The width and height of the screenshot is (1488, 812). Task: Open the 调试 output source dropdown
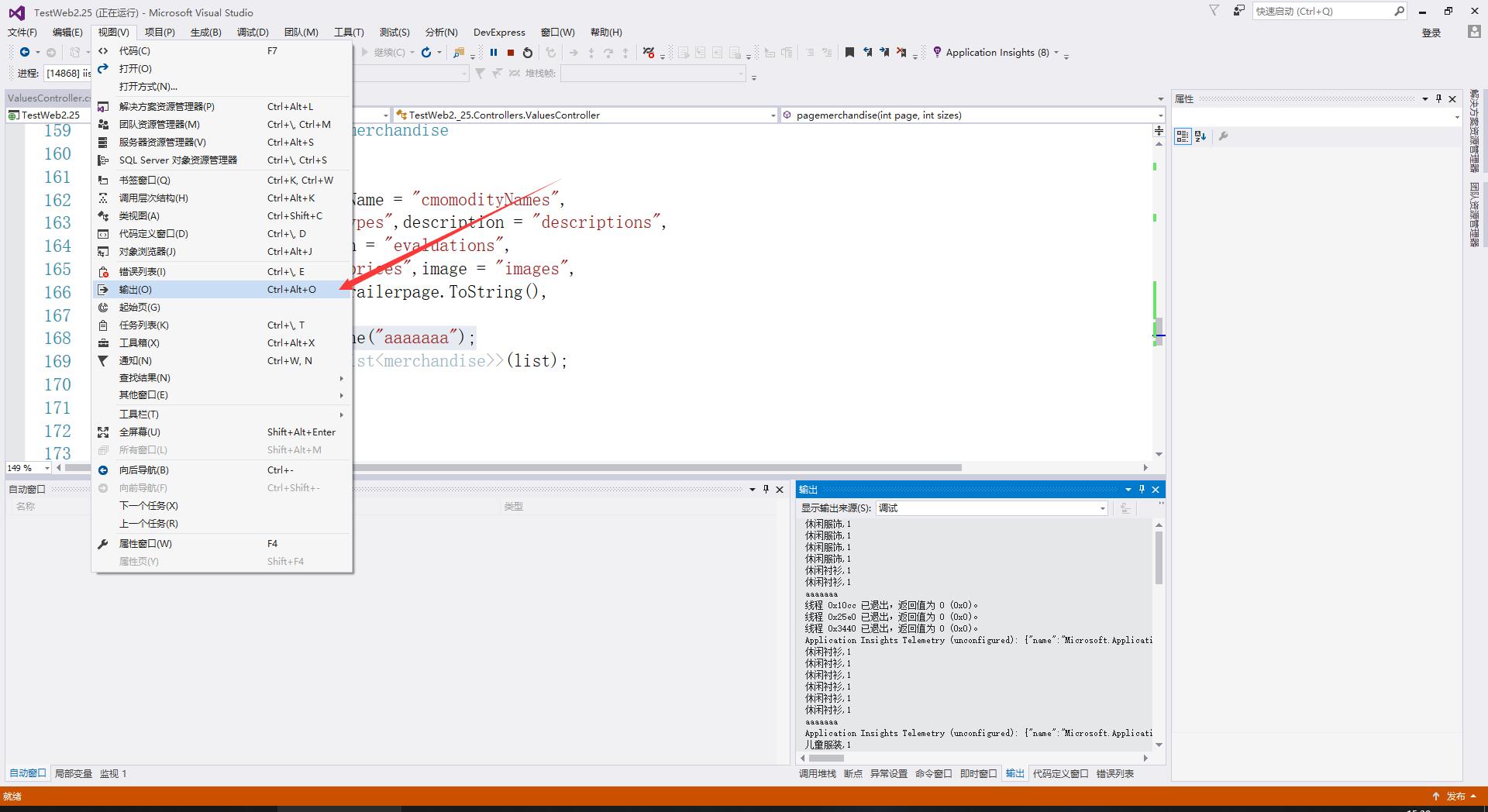pyautogui.click(x=1103, y=508)
